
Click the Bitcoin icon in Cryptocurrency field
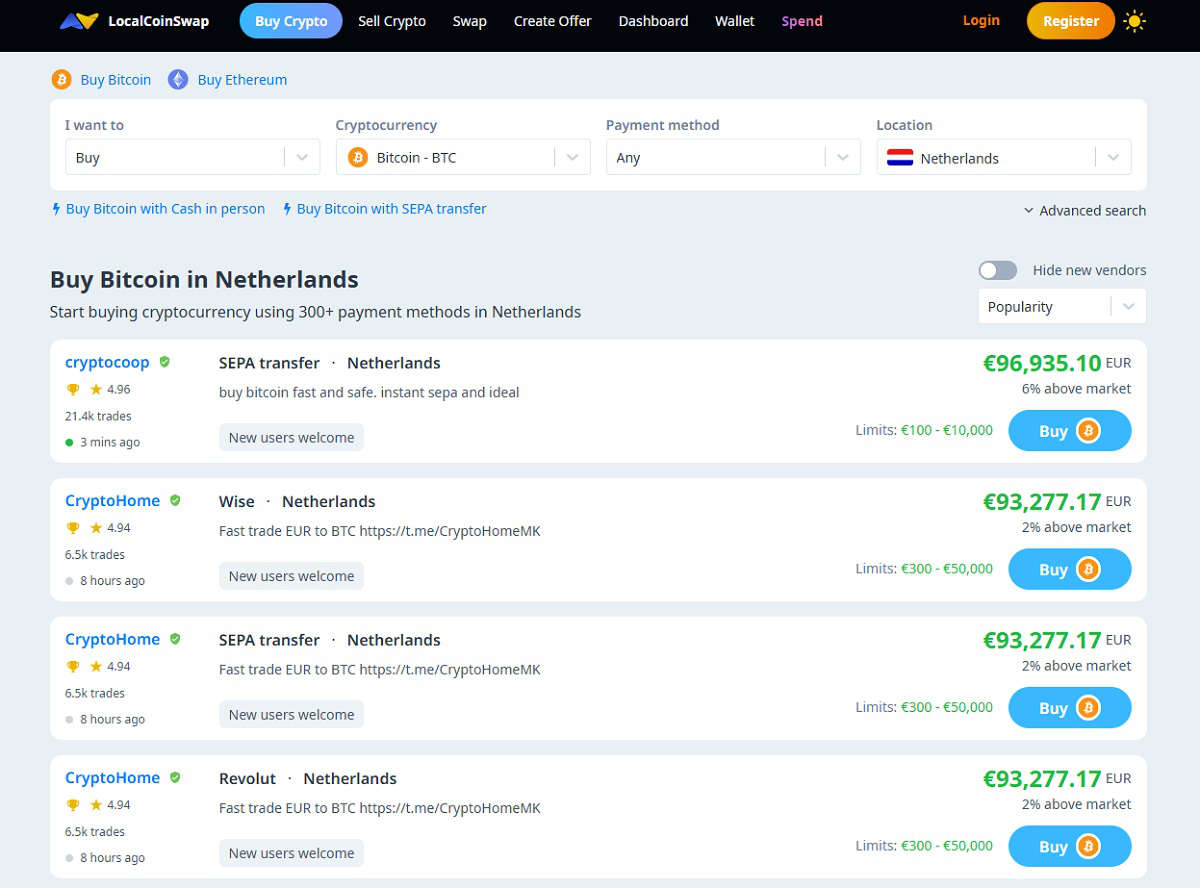357,158
